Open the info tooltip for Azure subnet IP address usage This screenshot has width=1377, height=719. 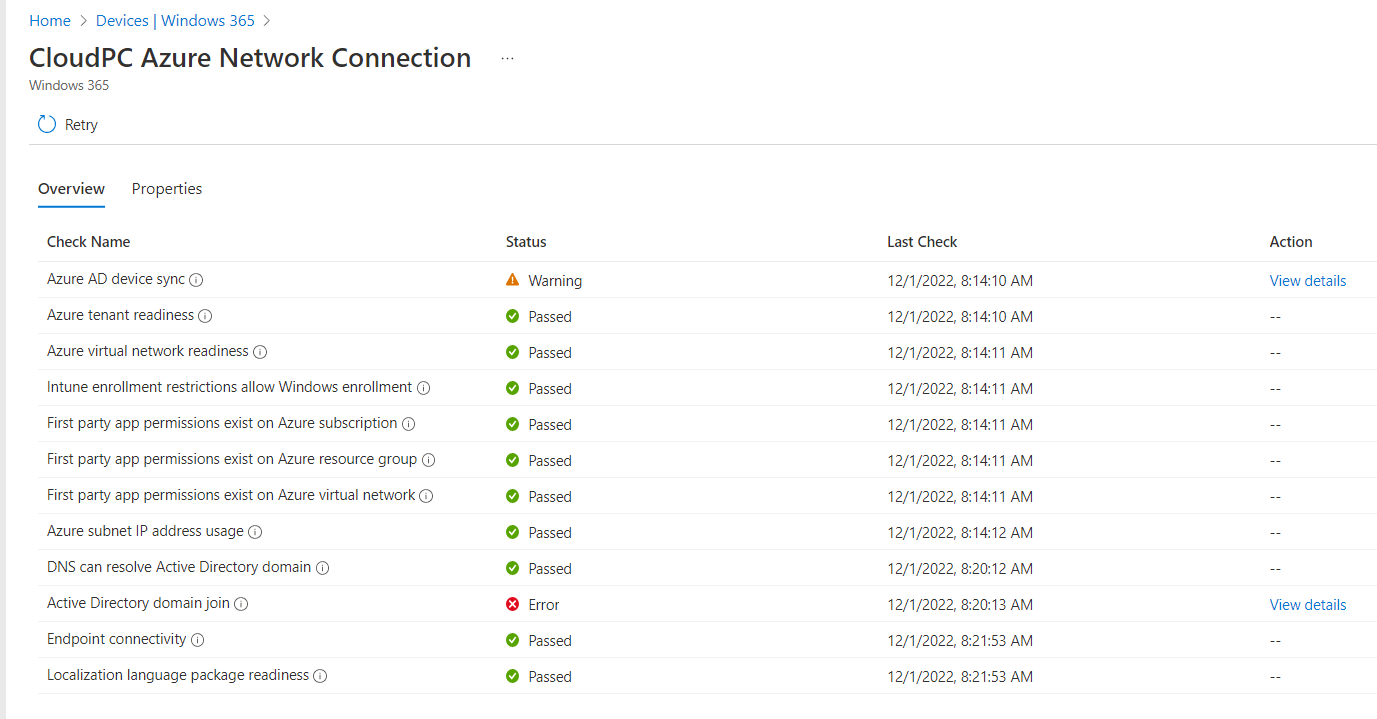pyautogui.click(x=257, y=532)
